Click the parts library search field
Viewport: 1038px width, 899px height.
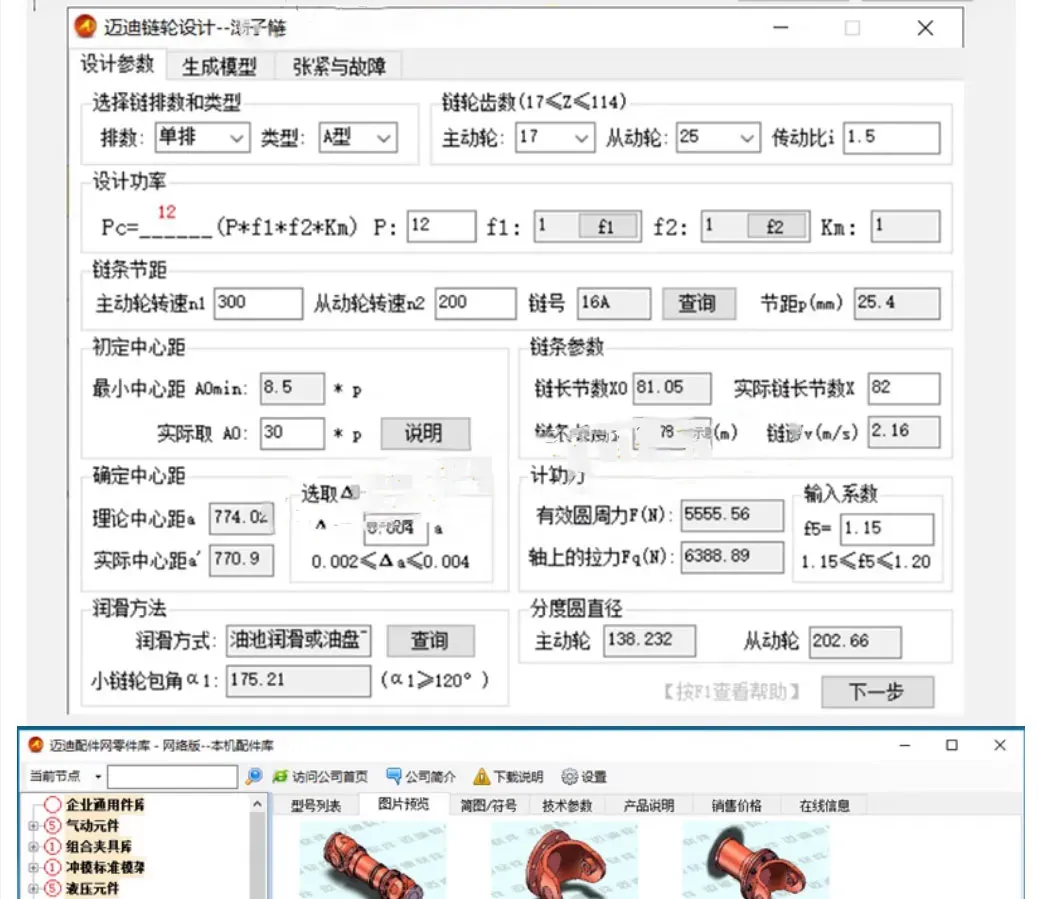(172, 777)
